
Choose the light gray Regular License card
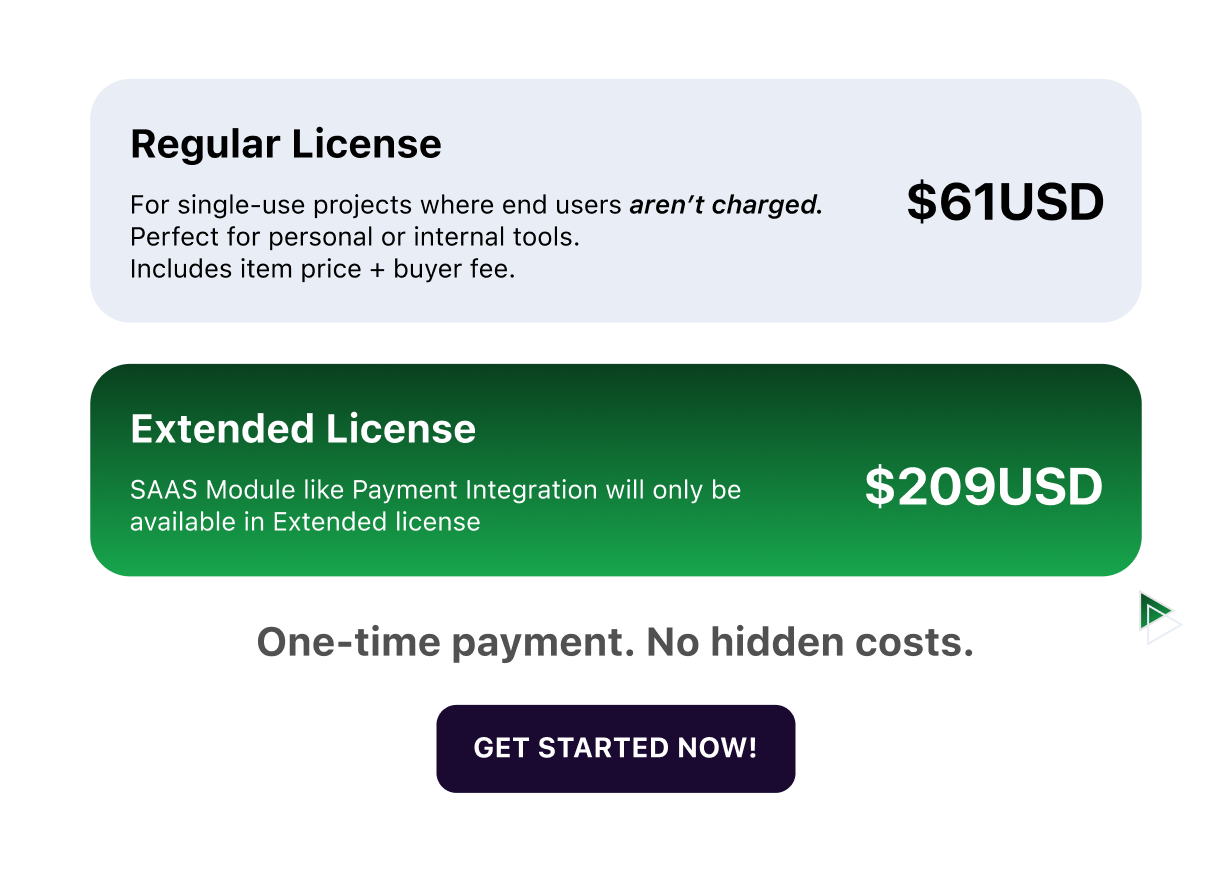click(x=616, y=201)
